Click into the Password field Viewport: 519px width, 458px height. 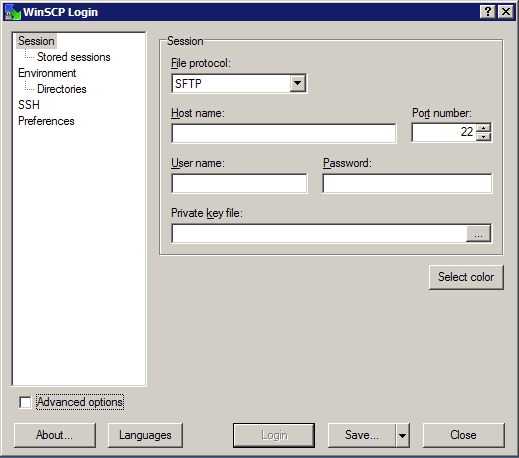coord(407,183)
